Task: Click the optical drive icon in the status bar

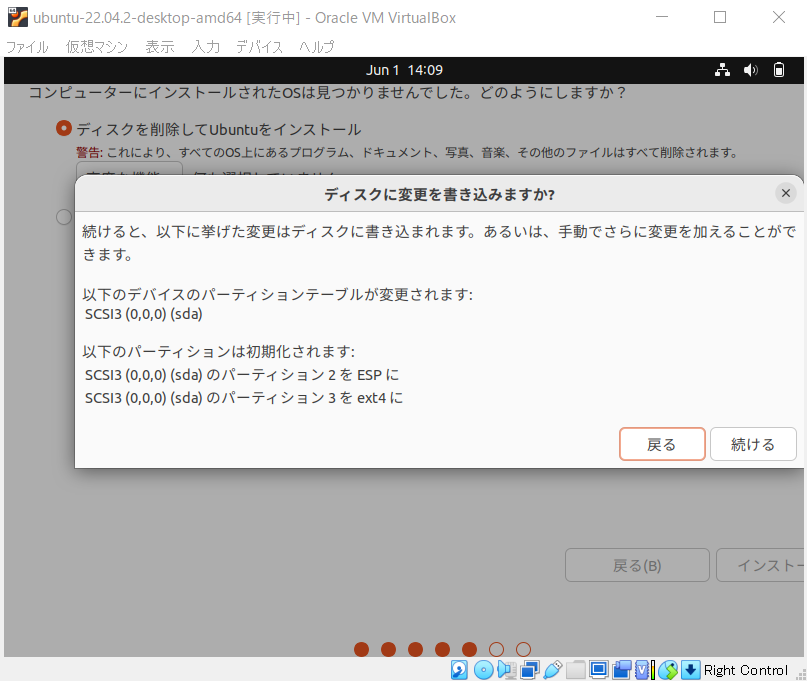Action: click(483, 669)
